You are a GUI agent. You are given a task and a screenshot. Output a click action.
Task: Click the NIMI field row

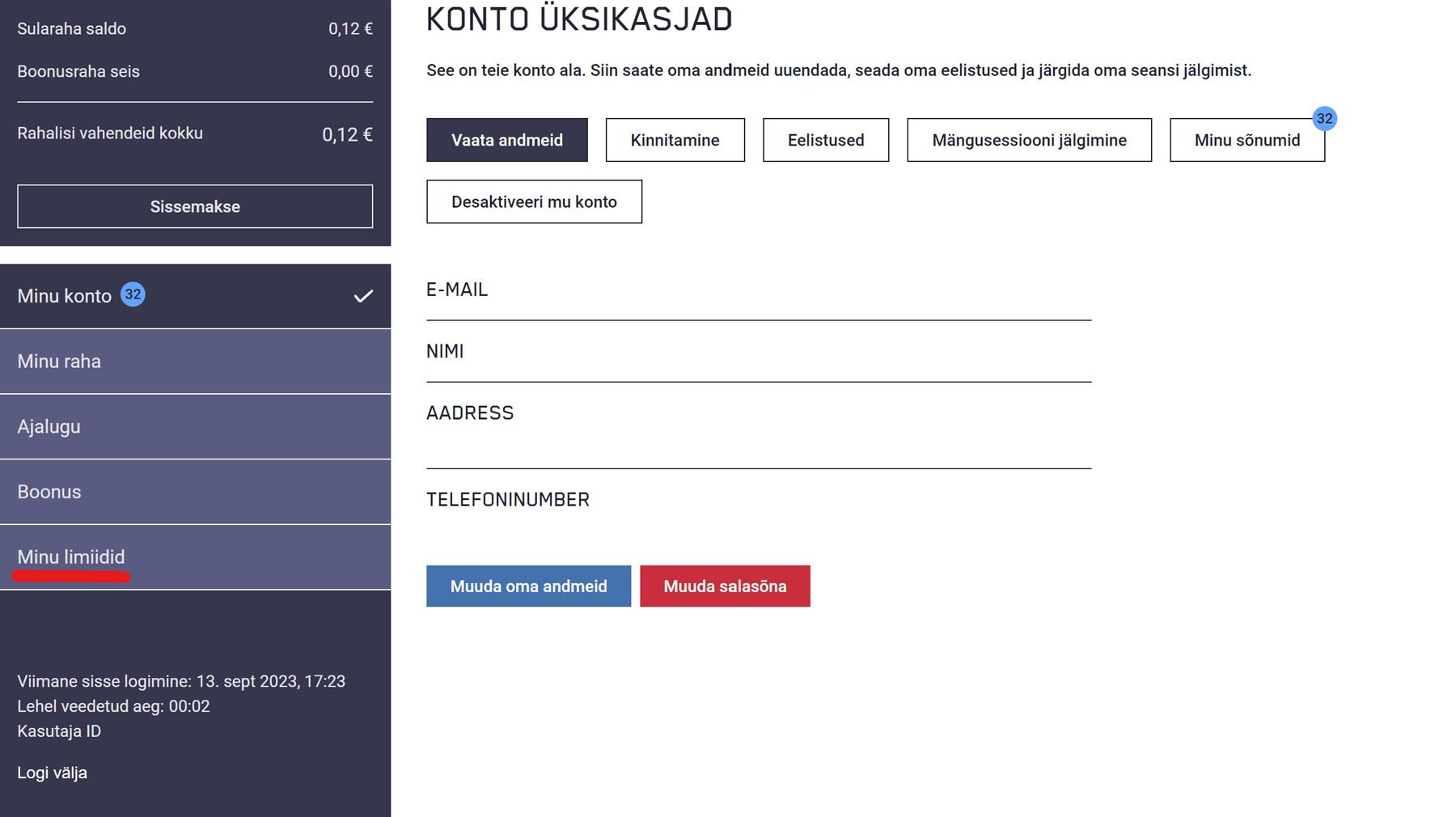759,352
